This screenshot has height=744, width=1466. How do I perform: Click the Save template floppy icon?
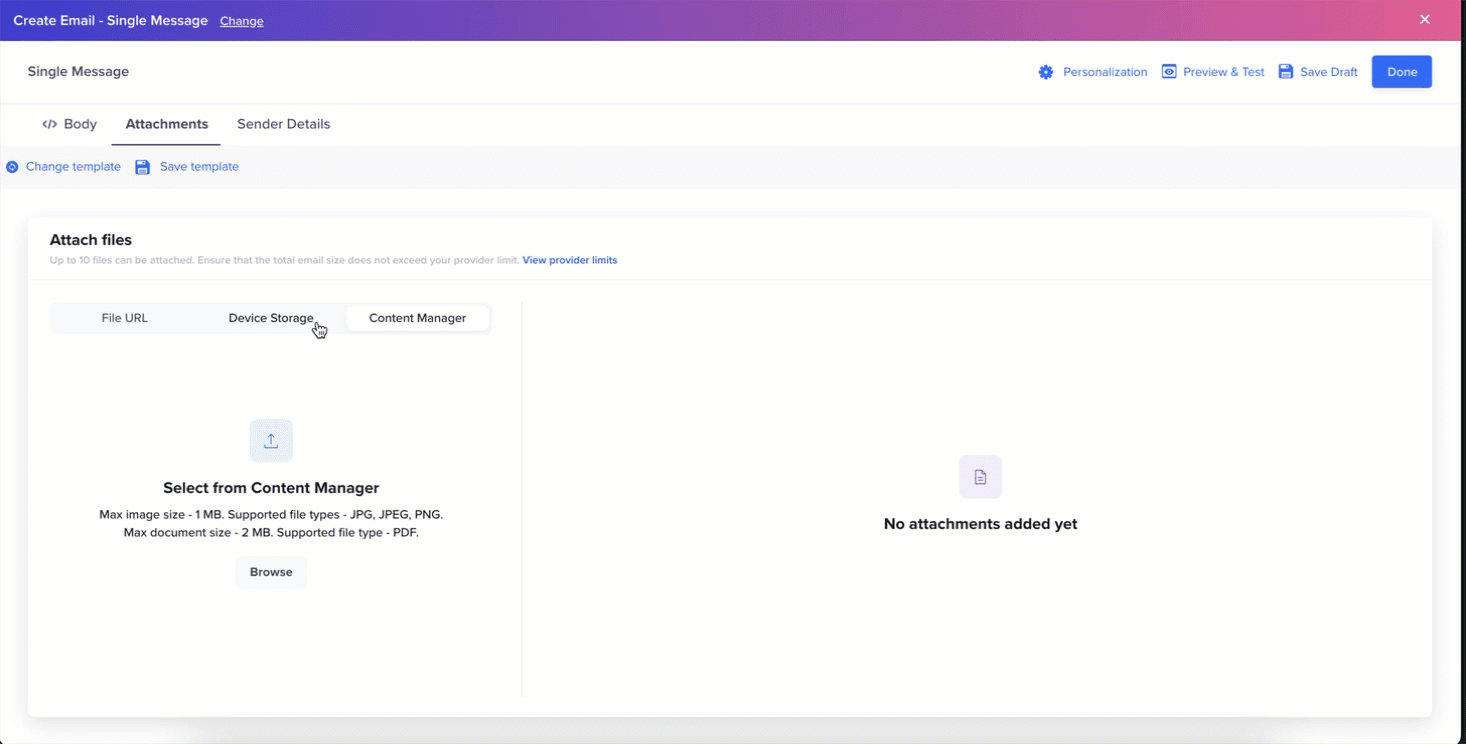(x=142, y=166)
